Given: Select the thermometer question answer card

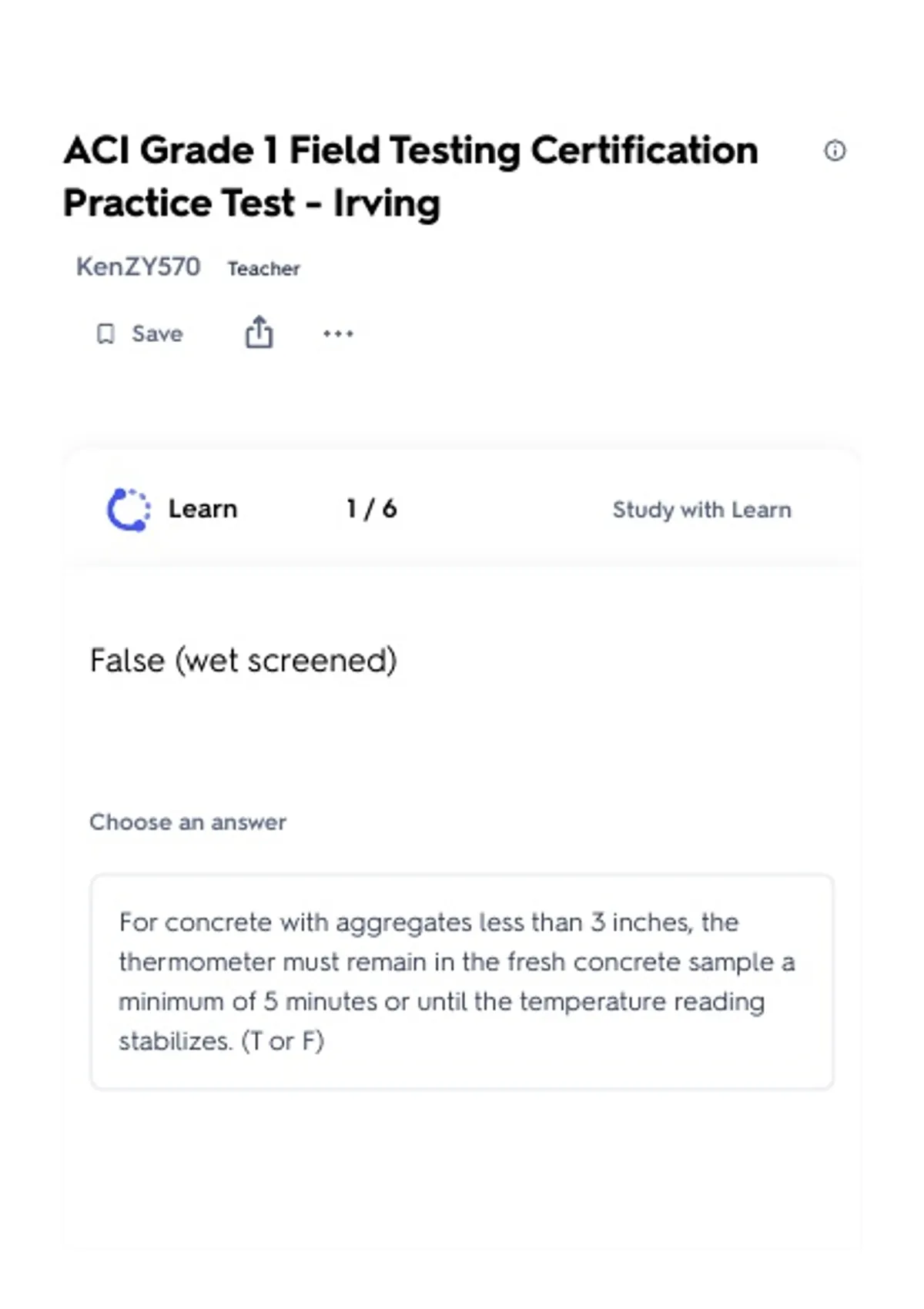Looking at the screenshot, I should click(x=462, y=981).
